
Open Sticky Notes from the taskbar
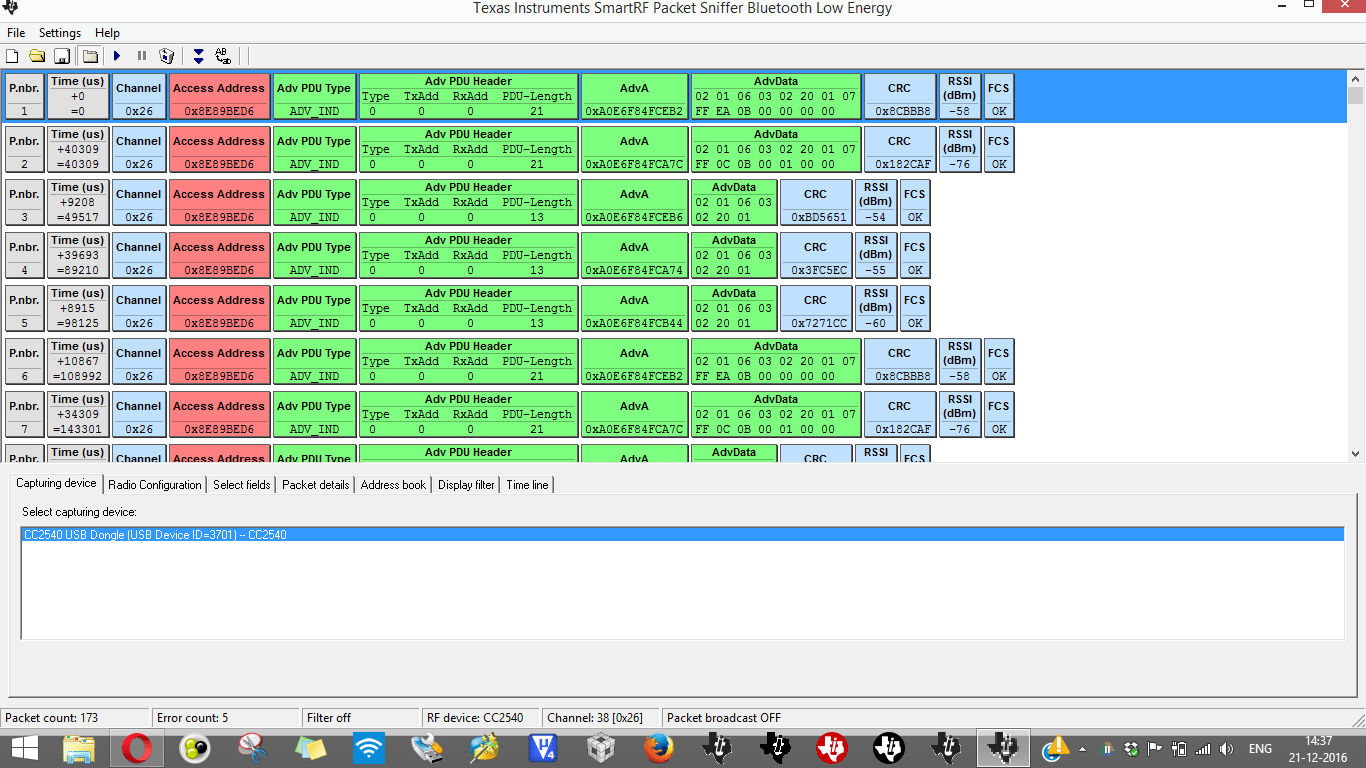click(x=311, y=748)
